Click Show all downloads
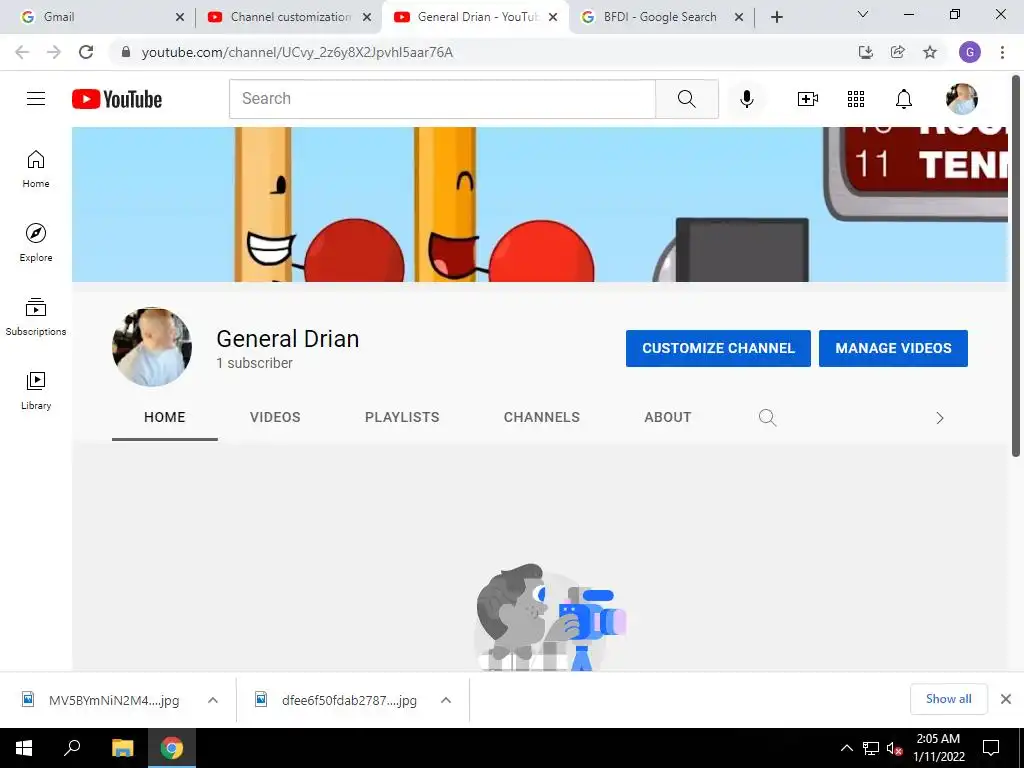The height and width of the screenshot is (768, 1024). (948, 699)
